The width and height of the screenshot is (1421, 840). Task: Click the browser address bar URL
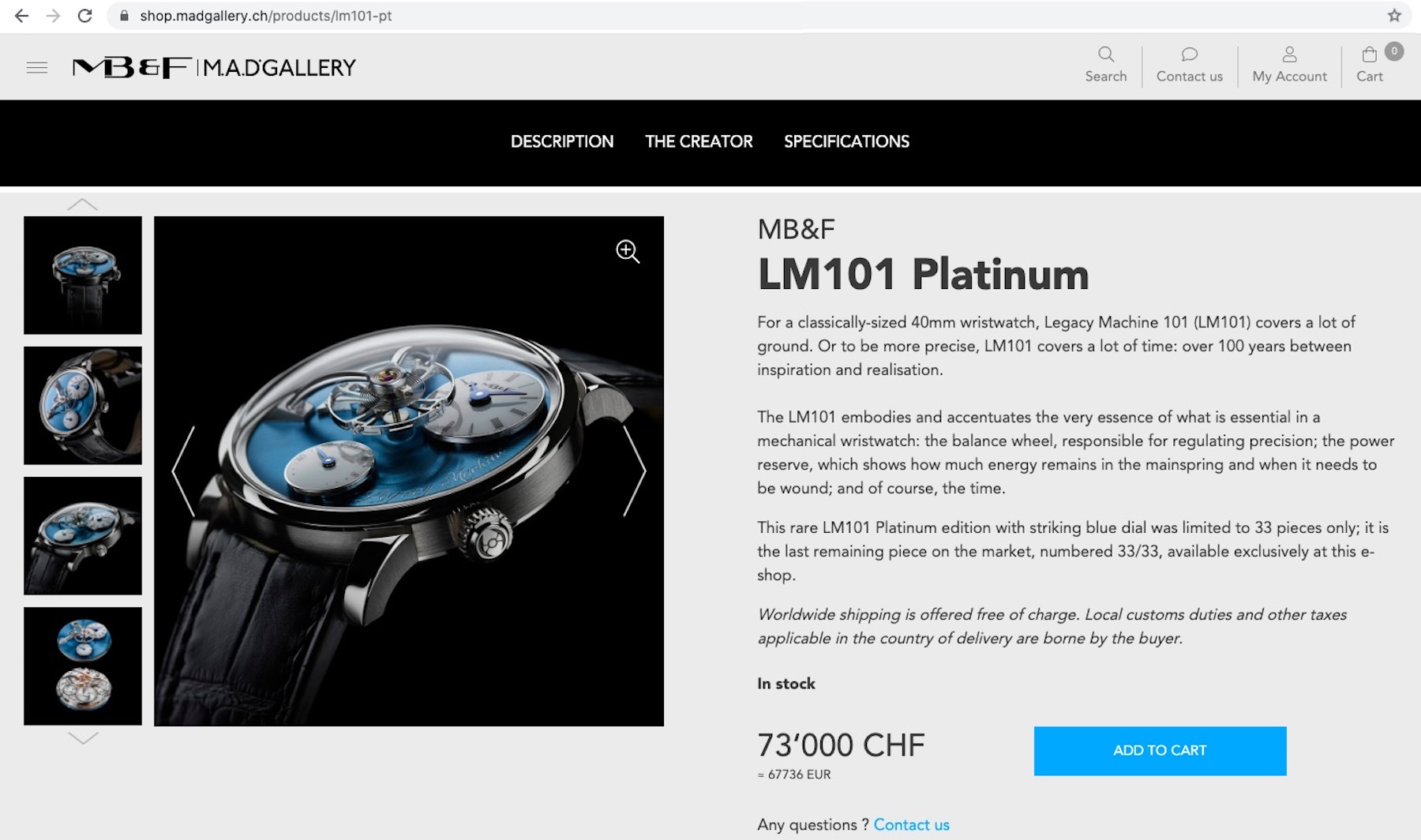tap(266, 16)
